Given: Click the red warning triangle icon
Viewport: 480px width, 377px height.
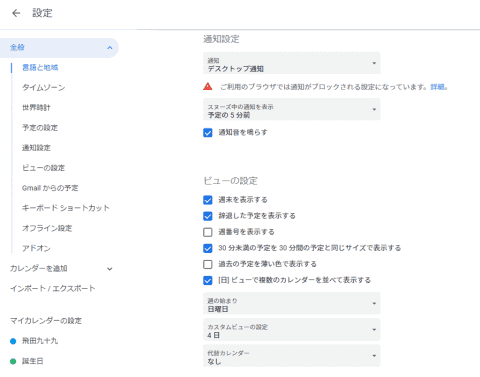Looking at the screenshot, I should click(x=208, y=87).
